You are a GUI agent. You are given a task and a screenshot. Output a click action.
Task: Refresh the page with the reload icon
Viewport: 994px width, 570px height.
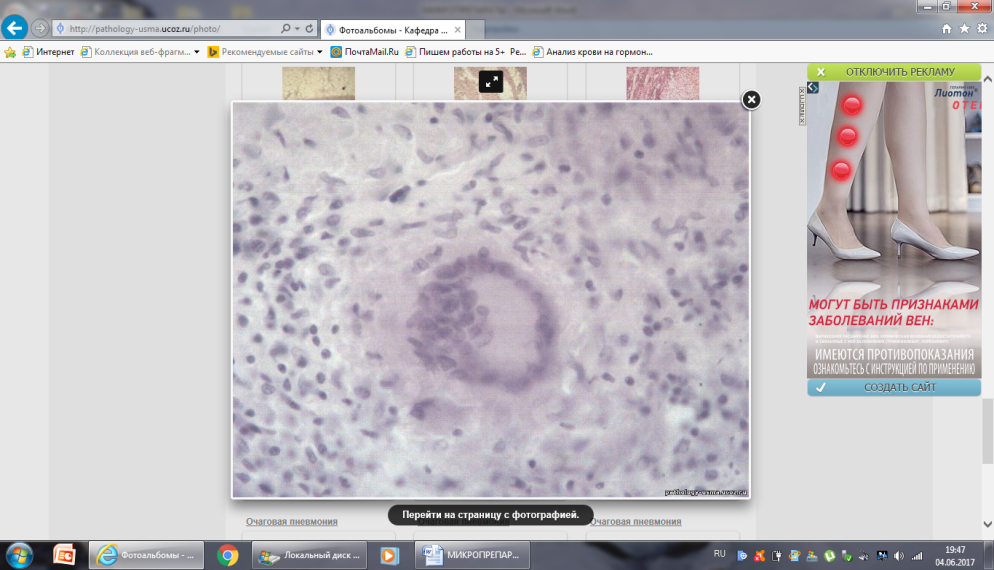(x=309, y=29)
